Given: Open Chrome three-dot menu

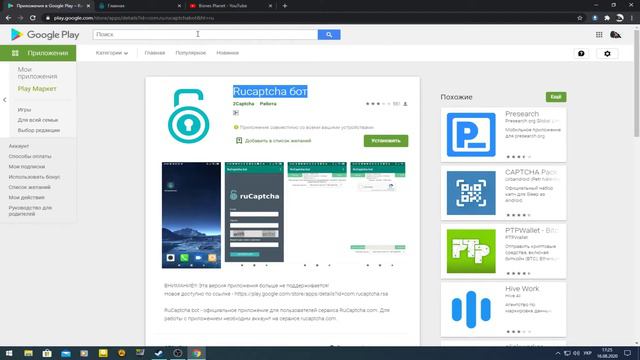Looking at the screenshot, I should click(x=632, y=18).
